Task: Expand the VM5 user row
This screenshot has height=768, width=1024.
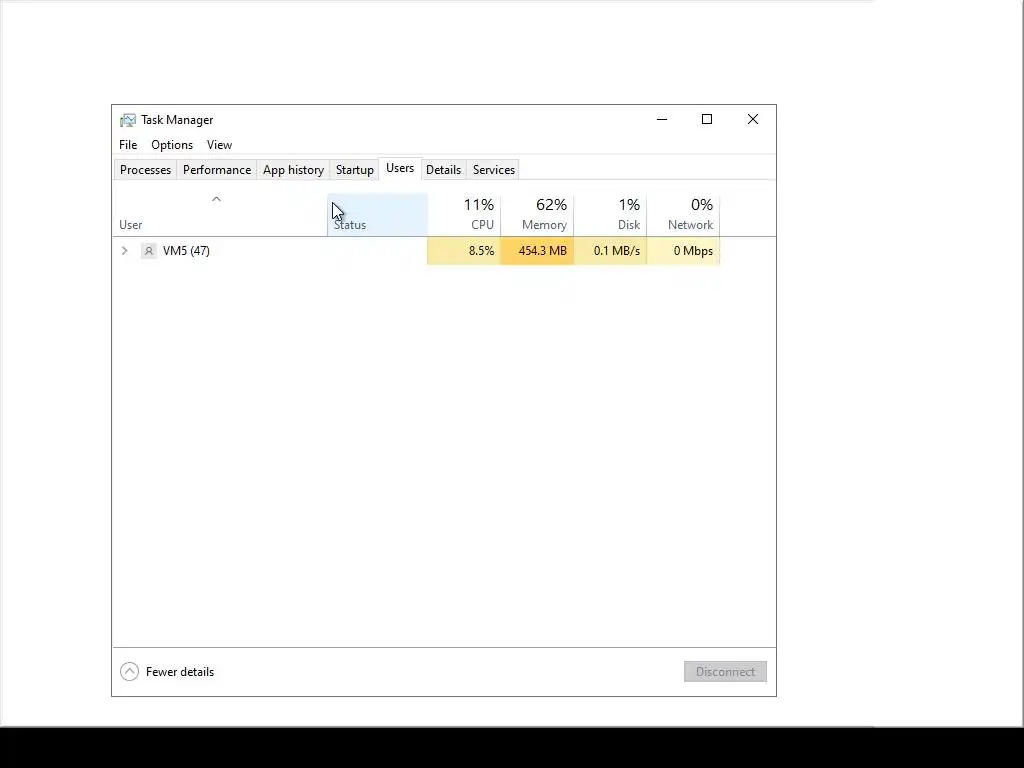Action: 125,251
